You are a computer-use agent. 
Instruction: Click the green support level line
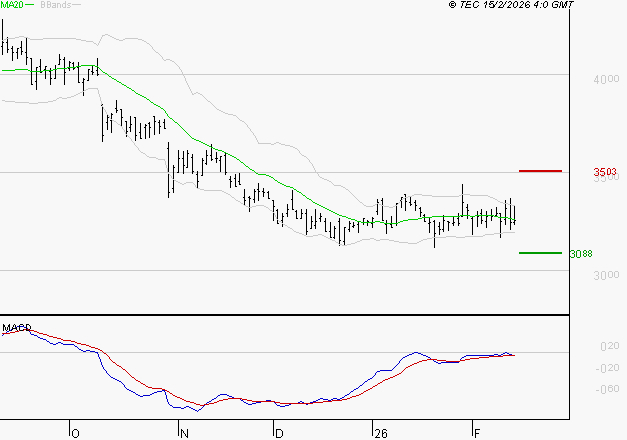pos(540,253)
